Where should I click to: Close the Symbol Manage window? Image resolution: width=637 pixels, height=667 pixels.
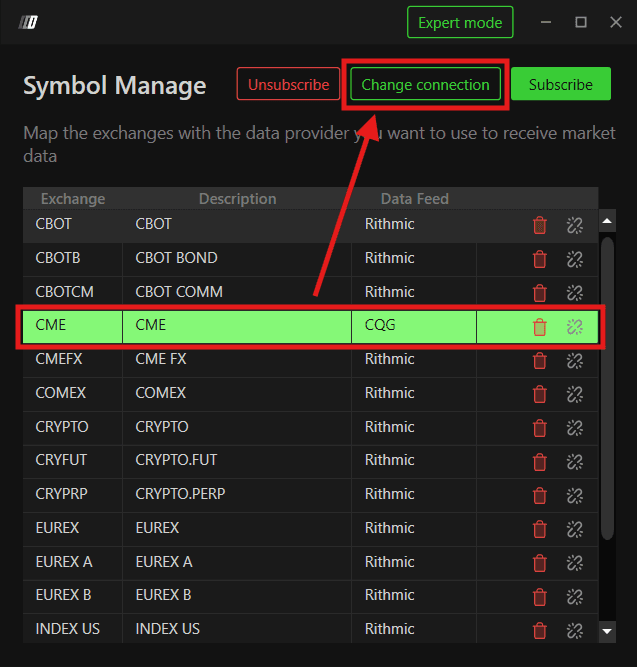(616, 22)
